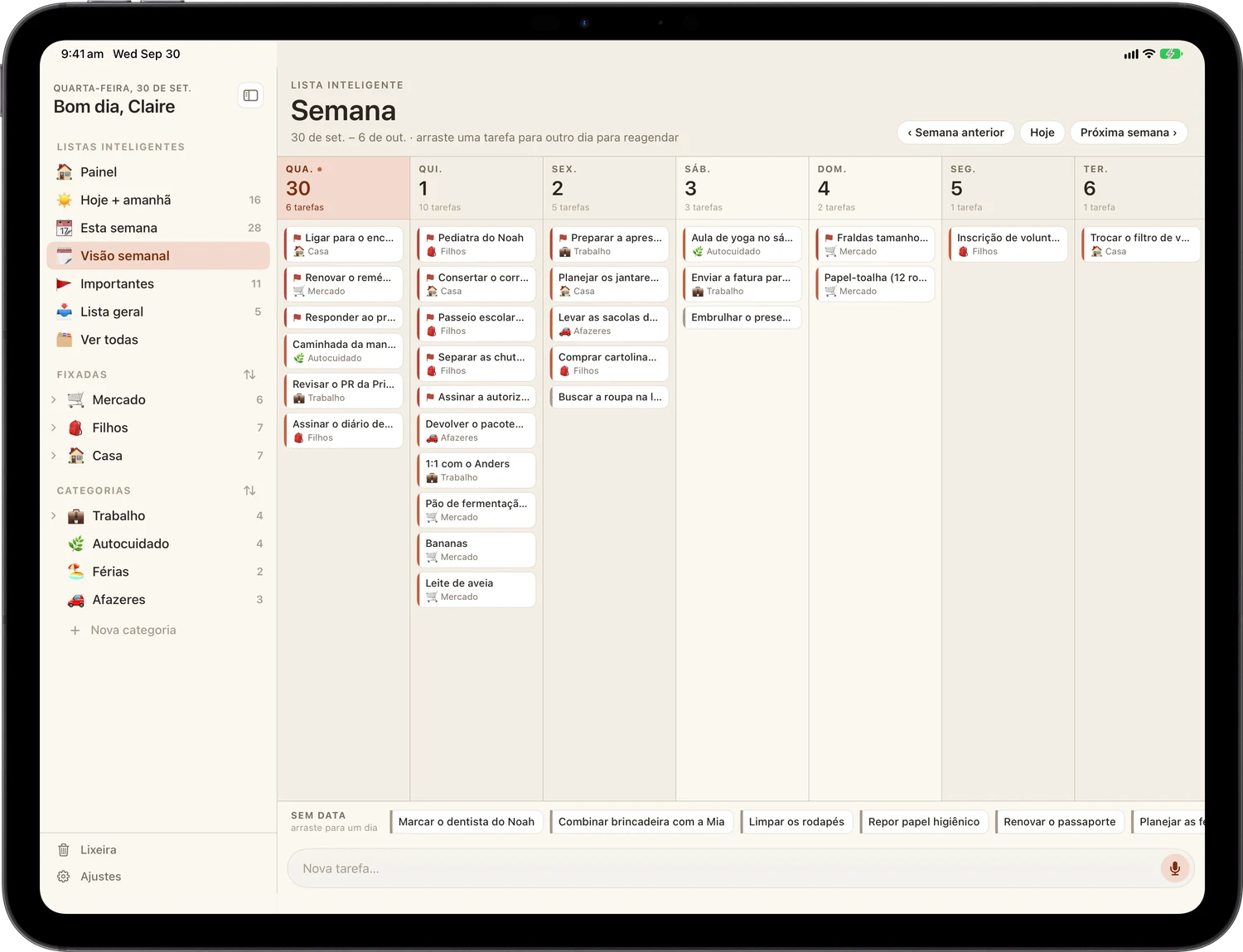This screenshot has width=1243, height=952.
Task: Open Visão semanal smart list
Action: click(158, 256)
